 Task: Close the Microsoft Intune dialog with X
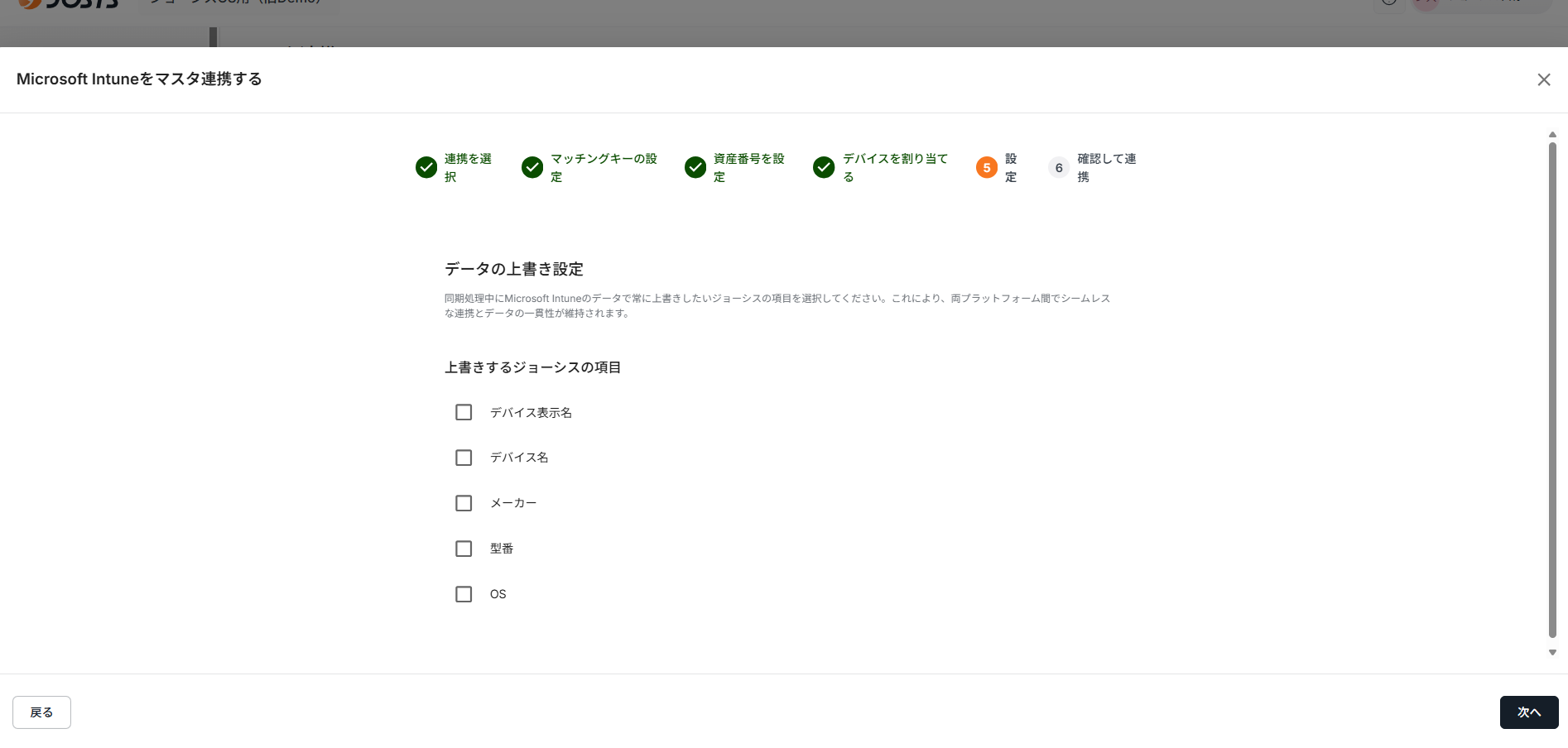coord(1544,79)
